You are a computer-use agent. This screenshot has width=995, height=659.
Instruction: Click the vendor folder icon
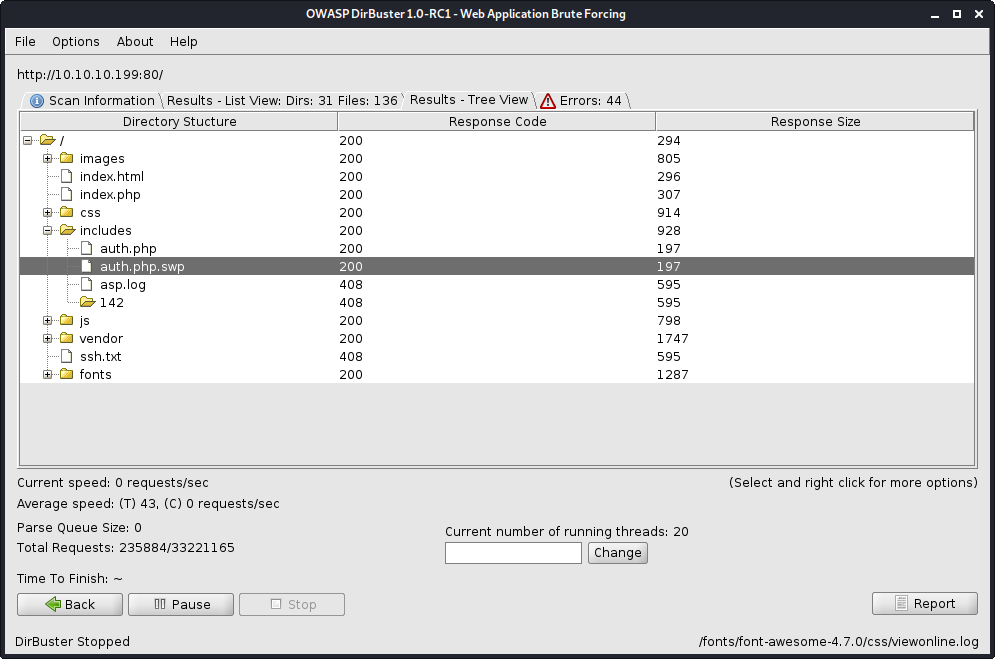point(66,338)
